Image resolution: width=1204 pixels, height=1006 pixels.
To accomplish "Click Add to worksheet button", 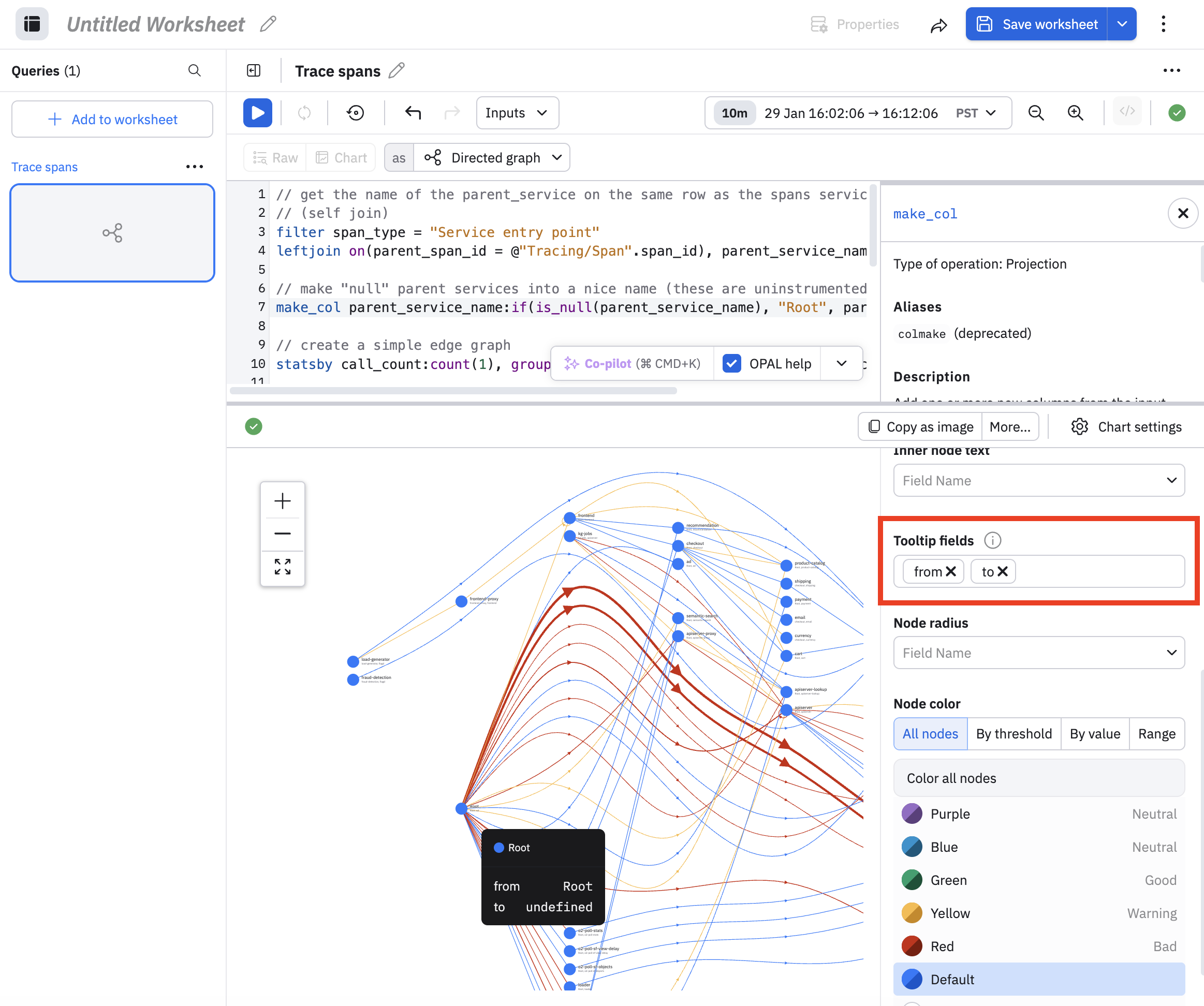I will (112, 119).
